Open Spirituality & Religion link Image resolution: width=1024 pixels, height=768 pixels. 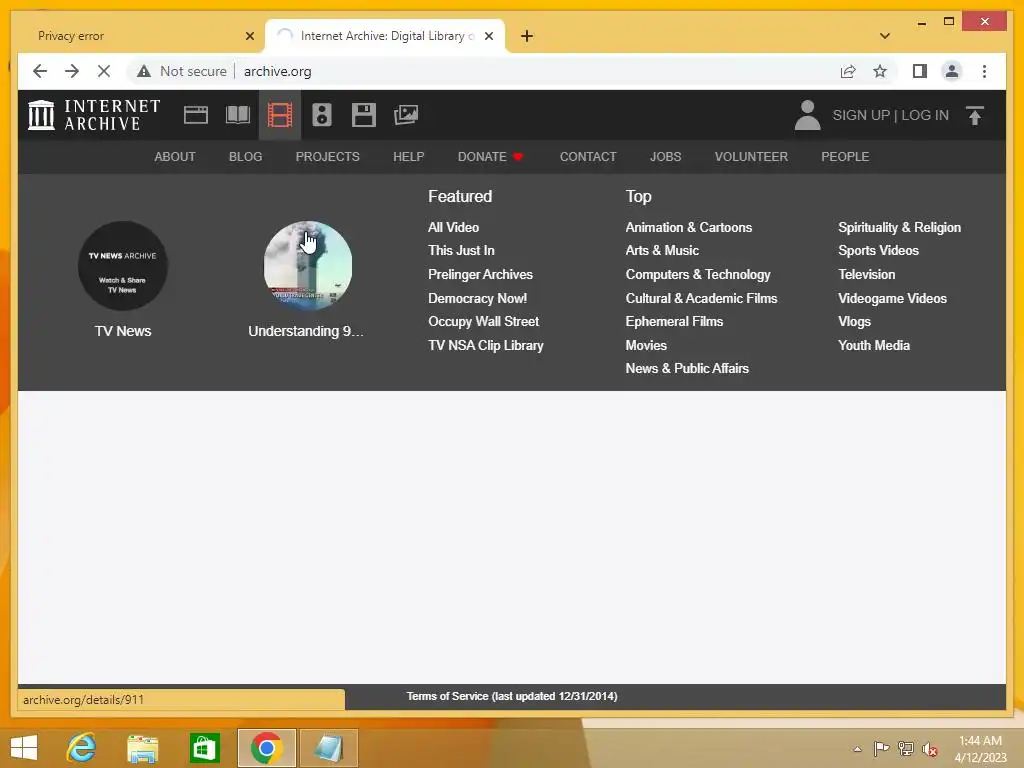coord(899,227)
